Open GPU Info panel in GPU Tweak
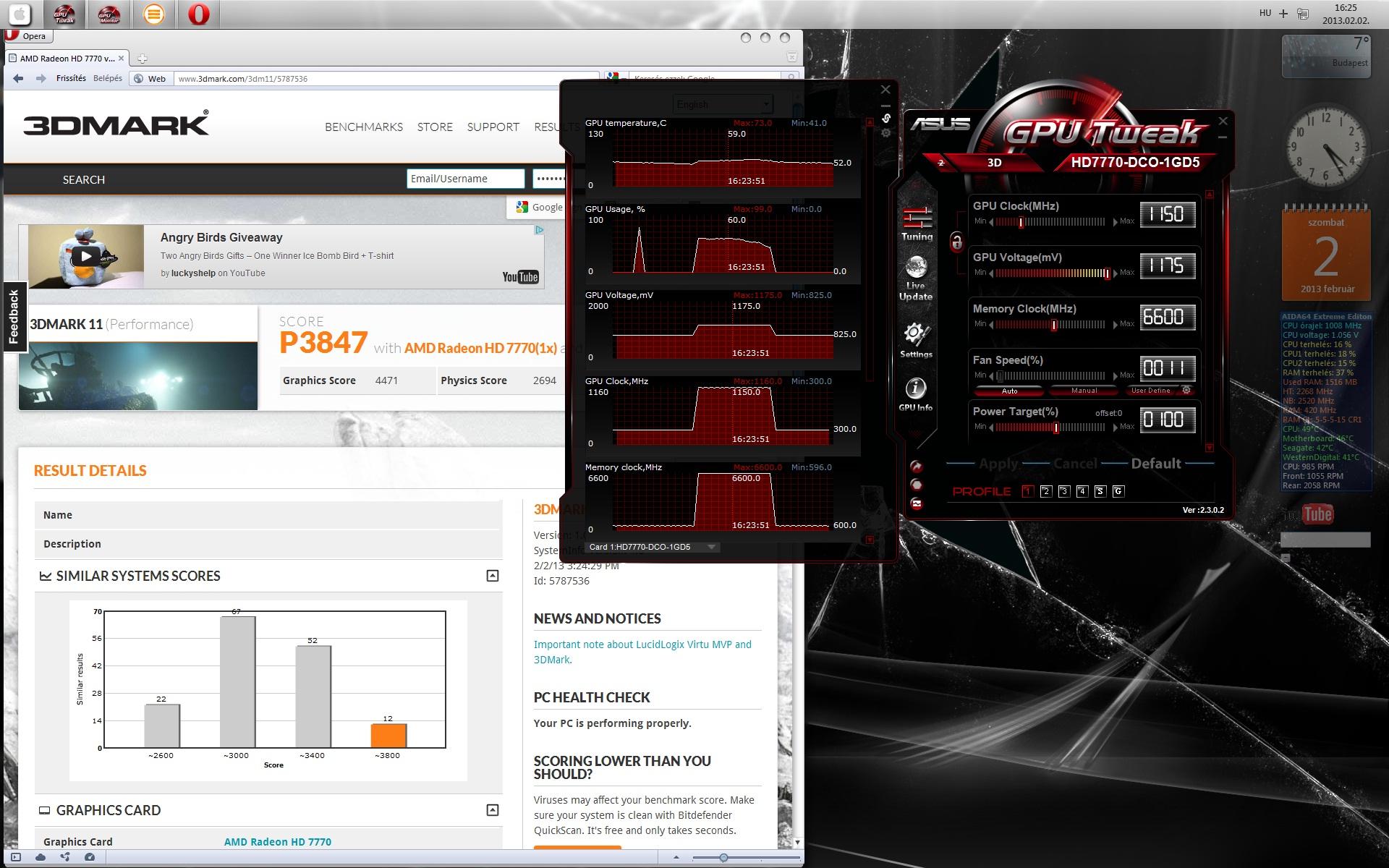This screenshot has height=868, width=1389. coord(916,394)
